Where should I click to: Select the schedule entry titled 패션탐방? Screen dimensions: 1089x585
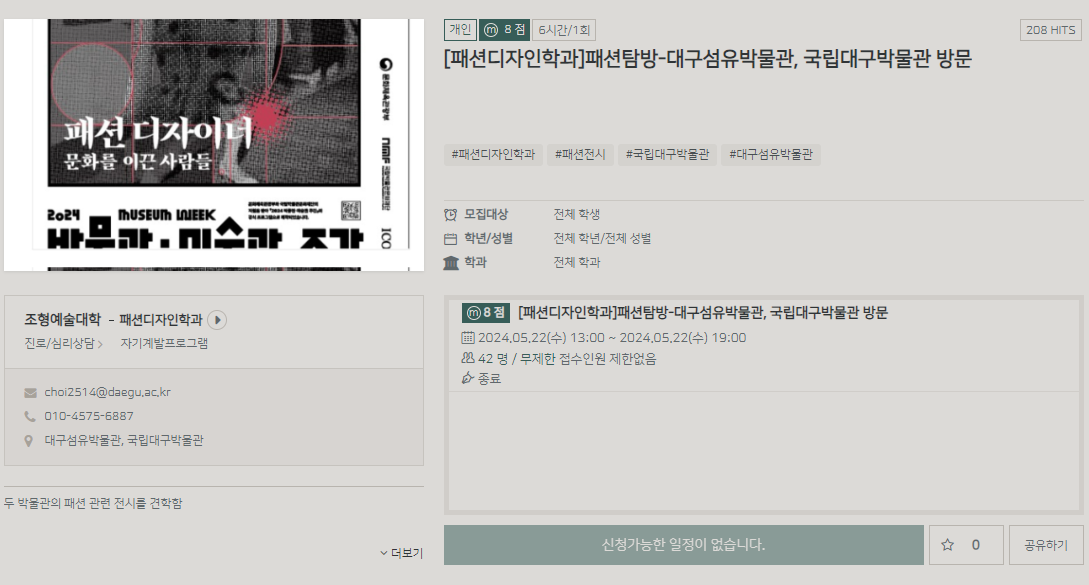point(702,313)
